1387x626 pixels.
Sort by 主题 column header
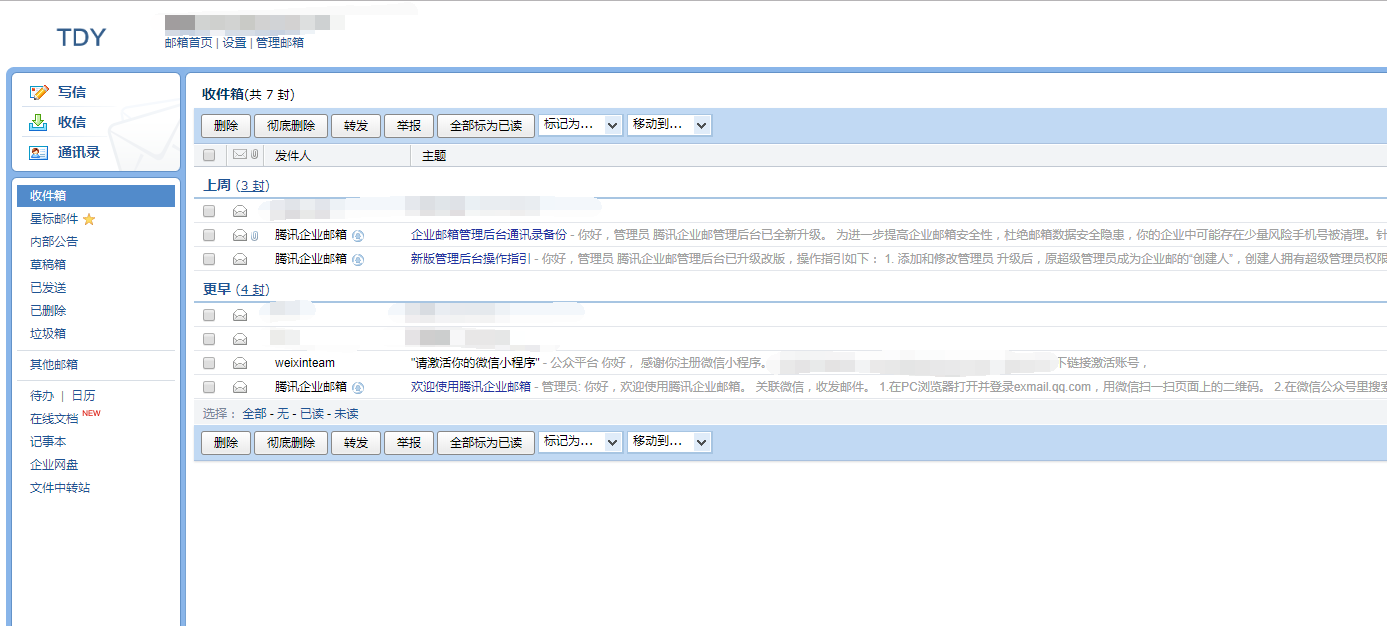434,156
